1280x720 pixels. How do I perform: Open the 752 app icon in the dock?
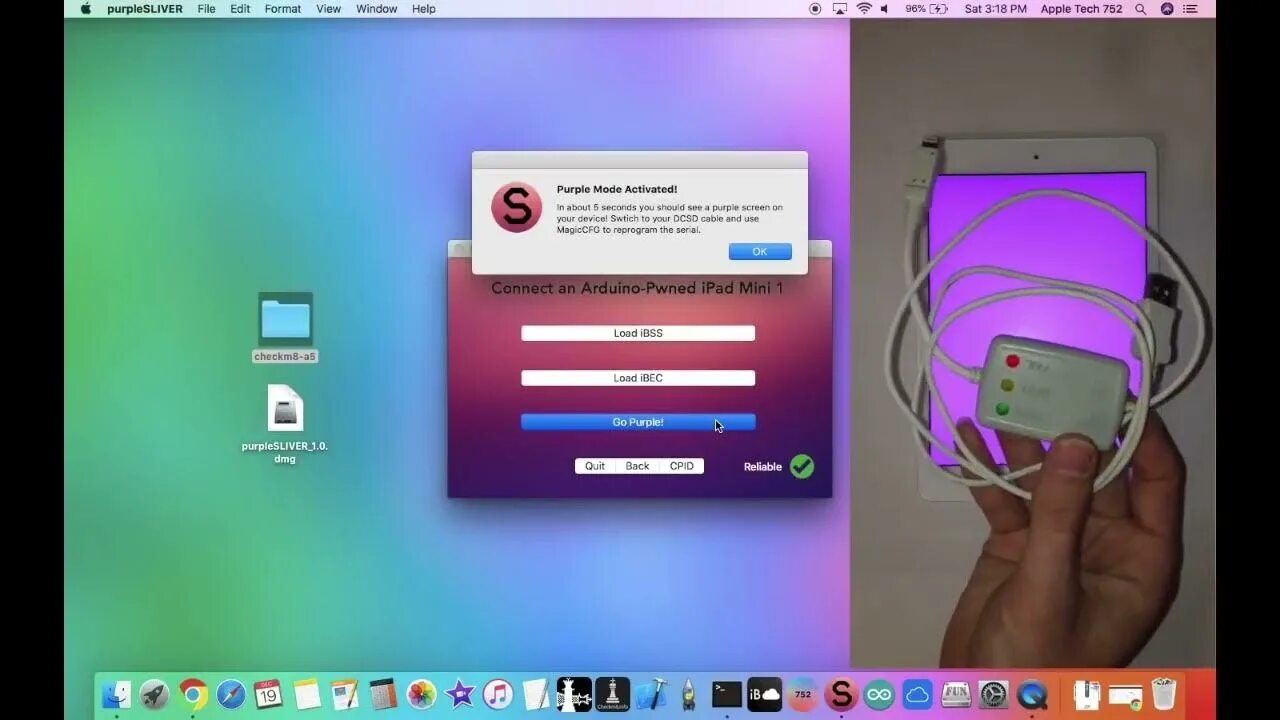[x=803, y=693]
